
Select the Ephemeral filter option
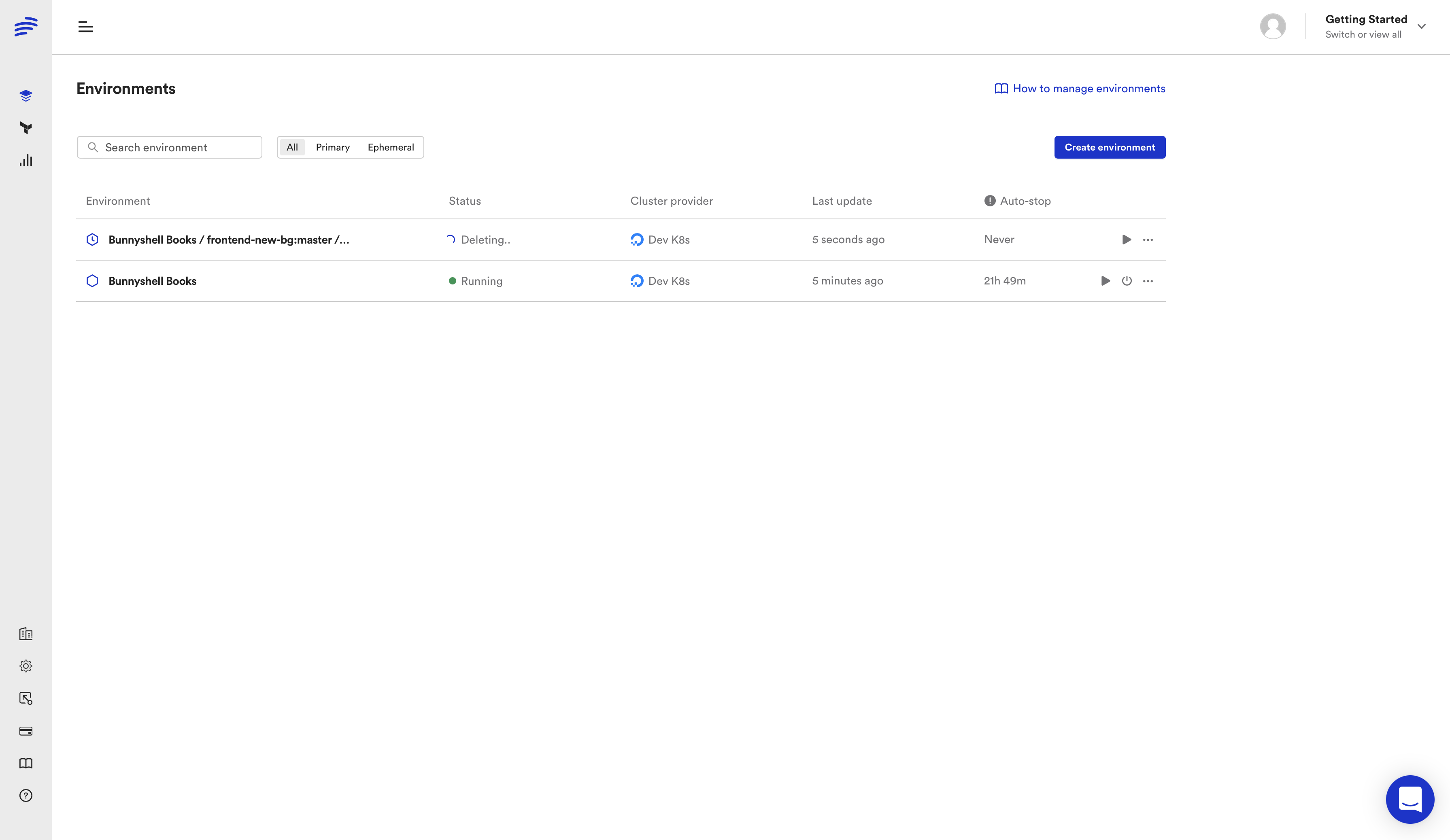(391, 147)
